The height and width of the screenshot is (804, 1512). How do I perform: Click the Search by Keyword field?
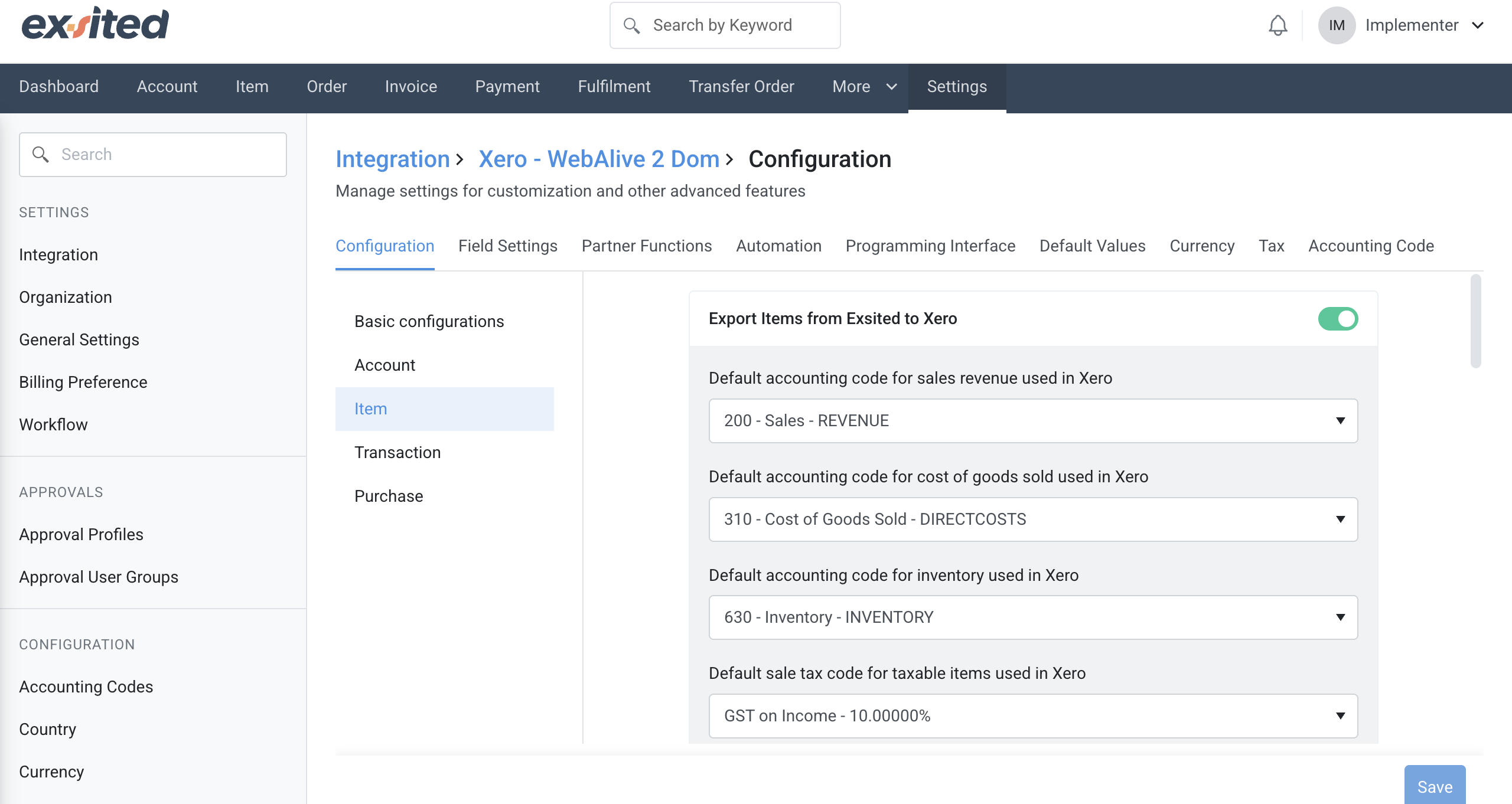coord(725,25)
